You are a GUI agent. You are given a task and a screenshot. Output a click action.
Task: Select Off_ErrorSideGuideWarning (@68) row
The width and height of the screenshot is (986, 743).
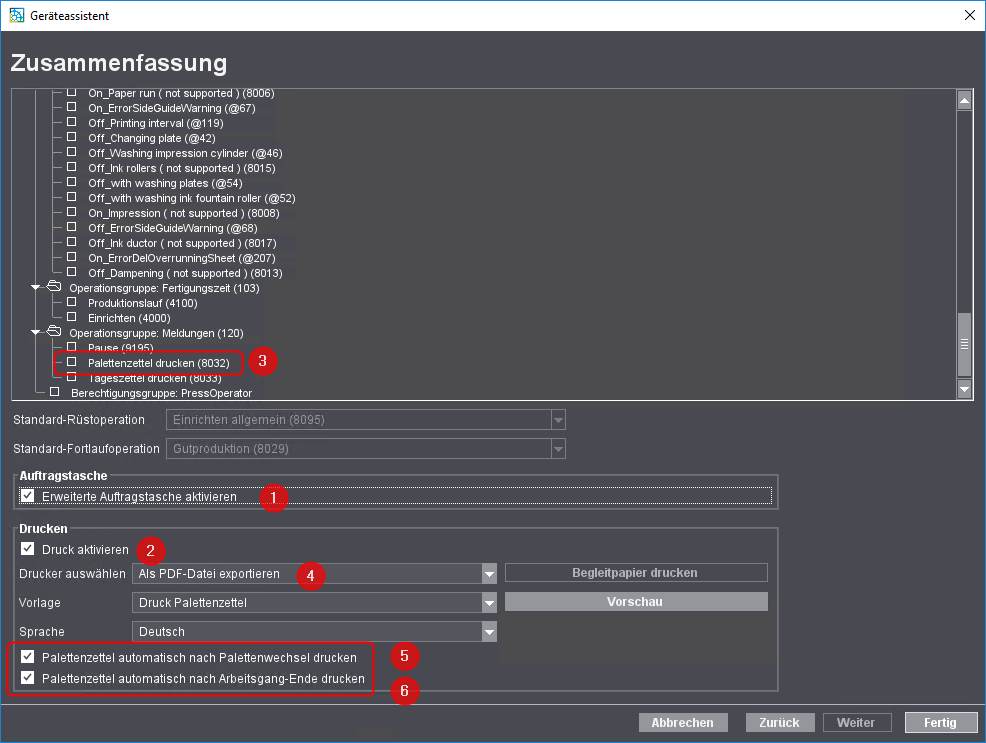pos(173,228)
